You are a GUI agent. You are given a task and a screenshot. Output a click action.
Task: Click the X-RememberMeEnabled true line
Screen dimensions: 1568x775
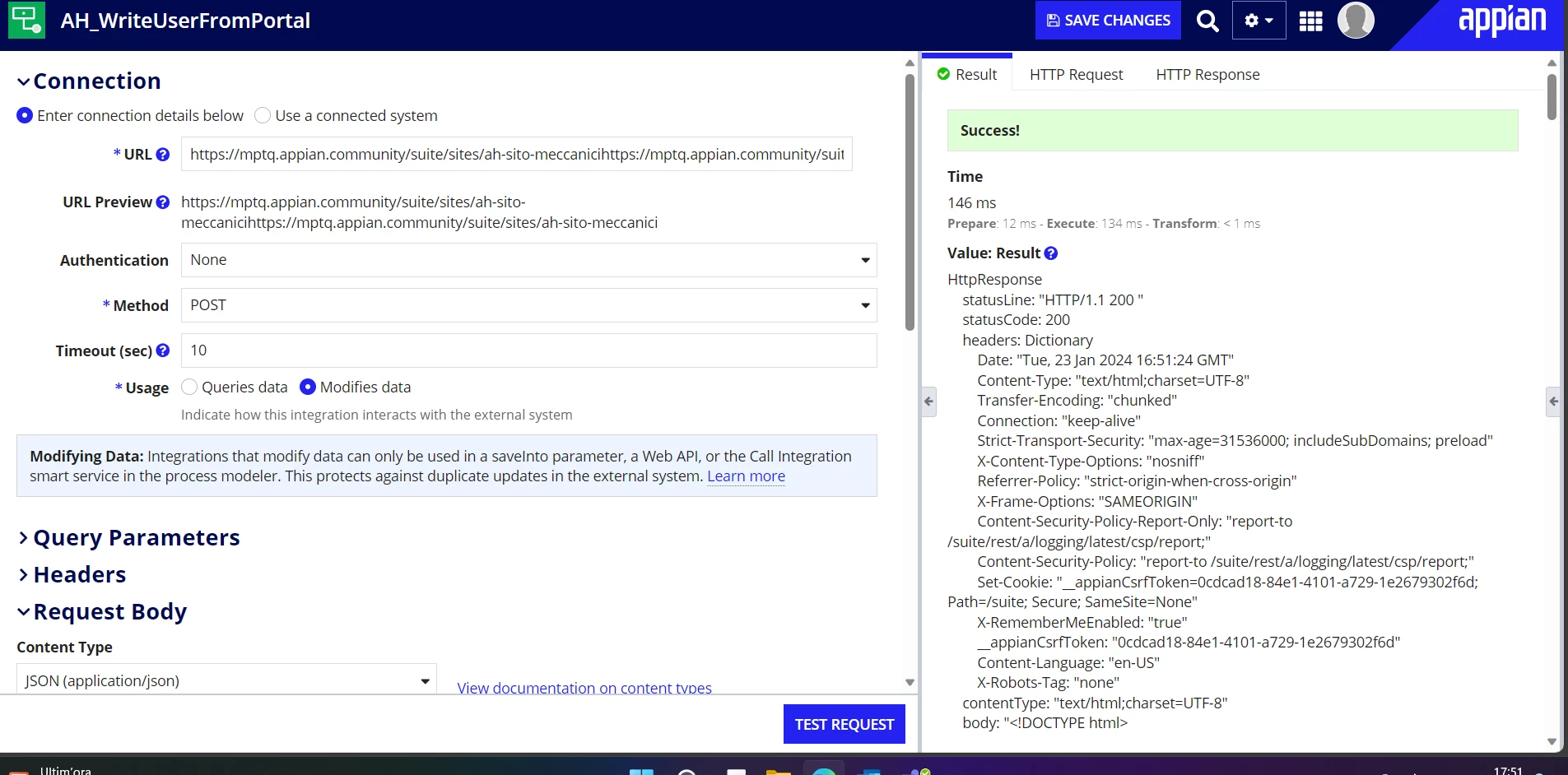[1082, 623]
